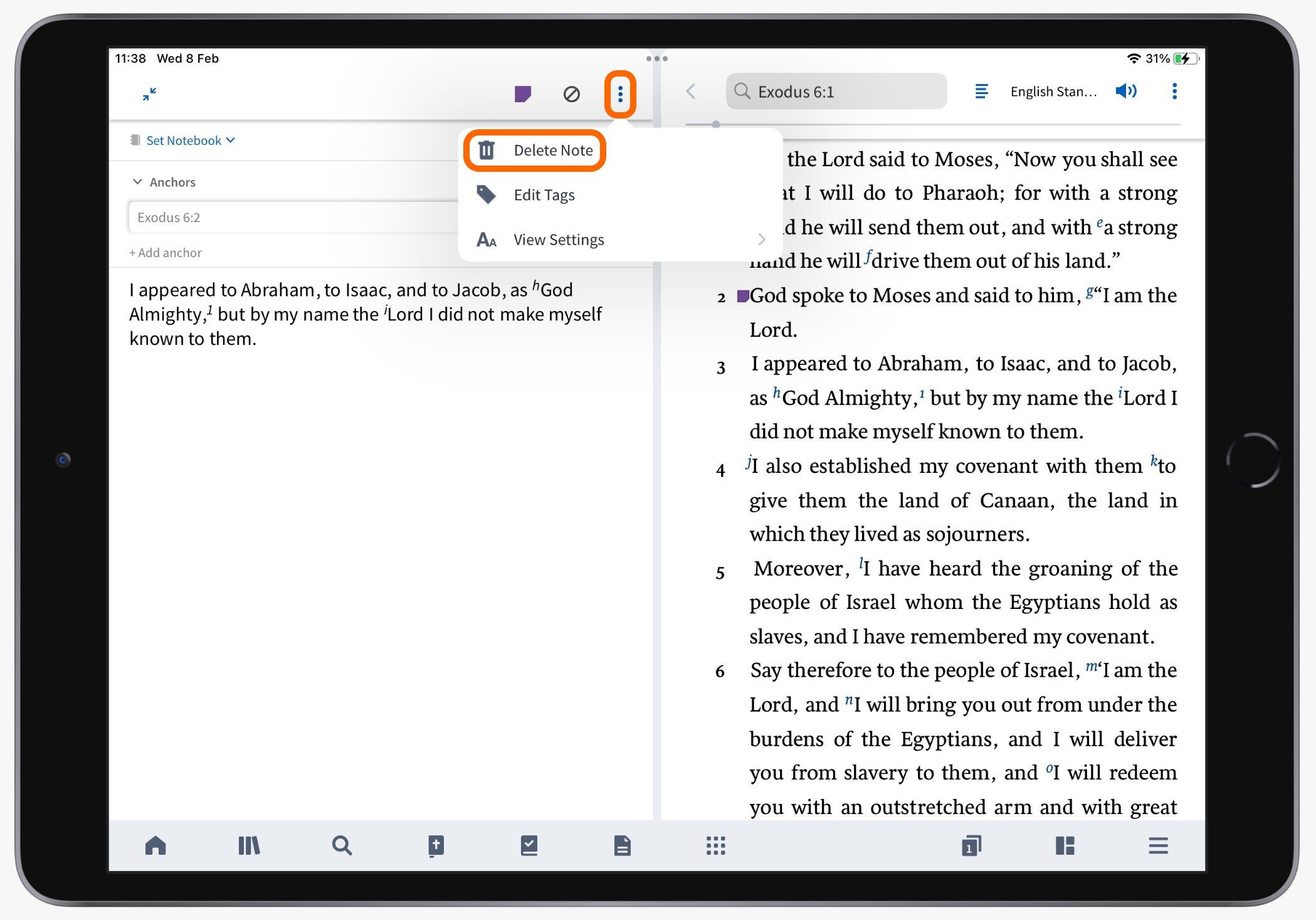Click the no-style circle-slash icon
1316x920 pixels.
click(571, 94)
